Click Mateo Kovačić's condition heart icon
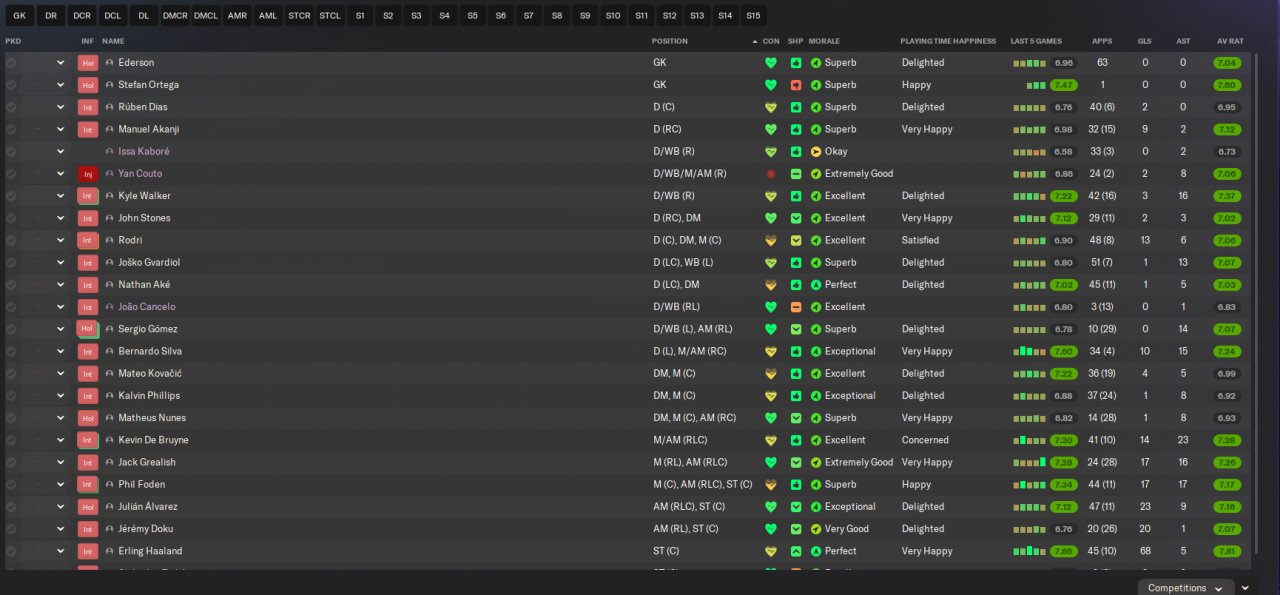This screenshot has width=1280, height=595. pos(770,373)
